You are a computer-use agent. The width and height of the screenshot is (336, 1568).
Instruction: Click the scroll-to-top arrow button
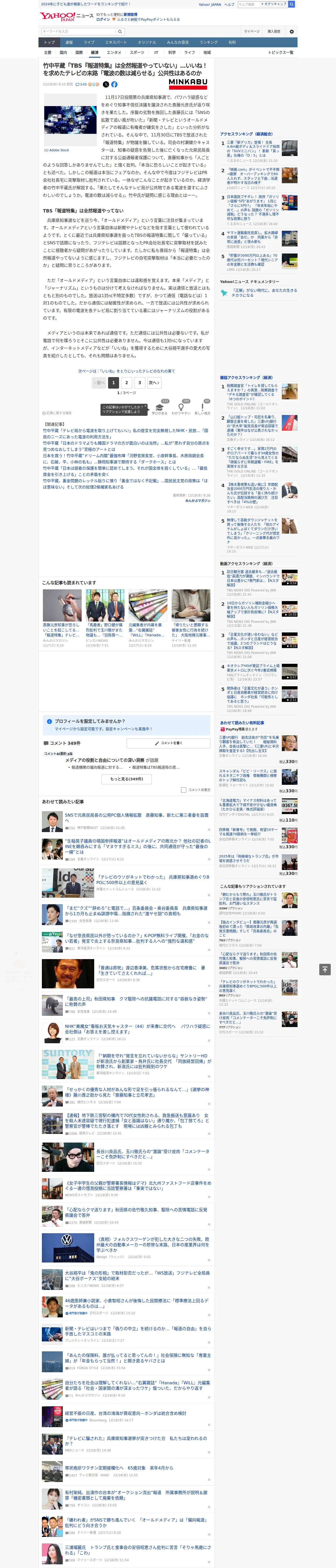[325, 969]
